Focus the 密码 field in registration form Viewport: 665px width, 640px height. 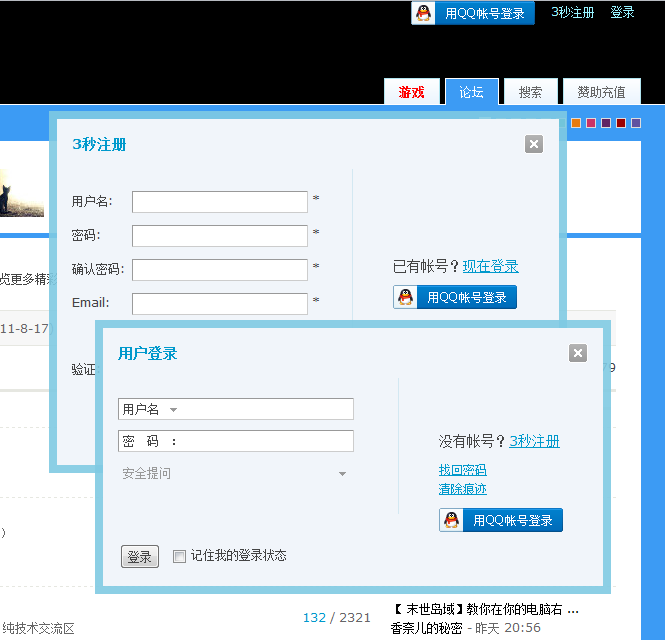coord(220,235)
